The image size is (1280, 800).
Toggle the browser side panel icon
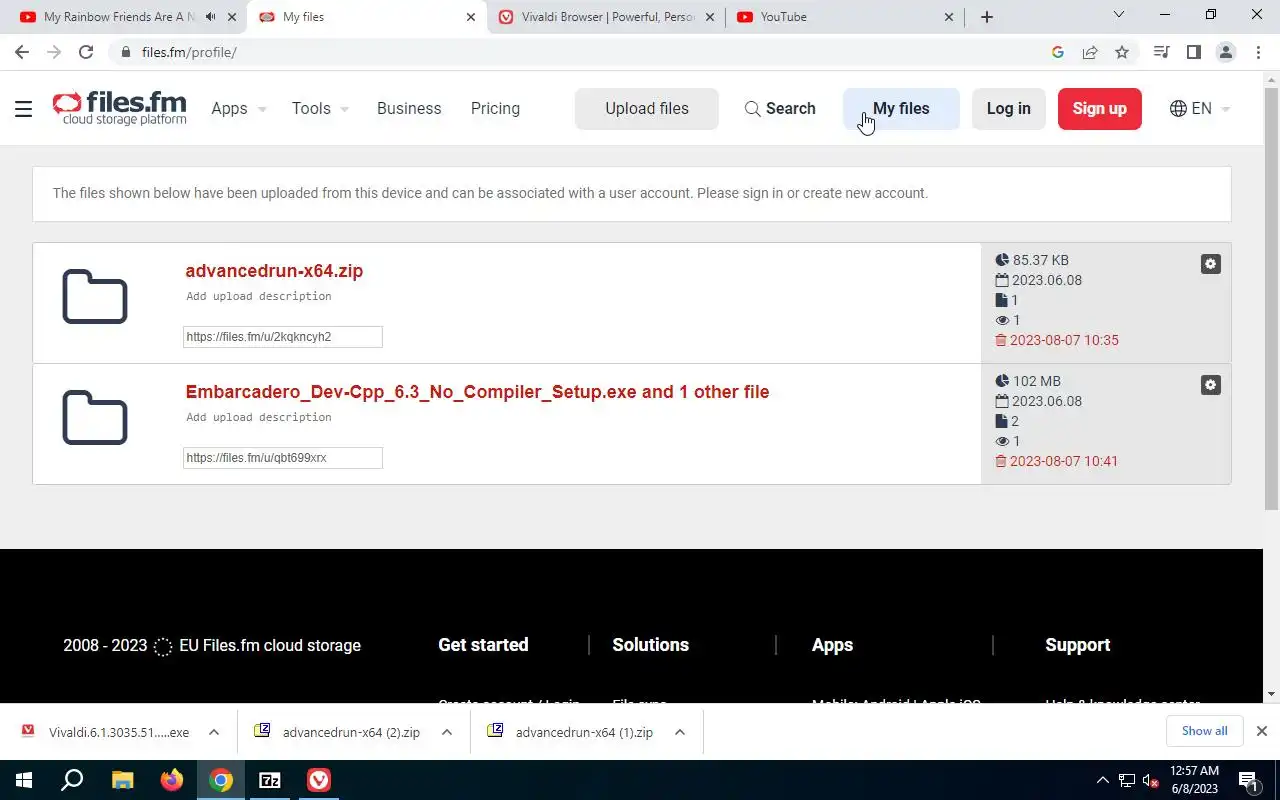[1193, 52]
